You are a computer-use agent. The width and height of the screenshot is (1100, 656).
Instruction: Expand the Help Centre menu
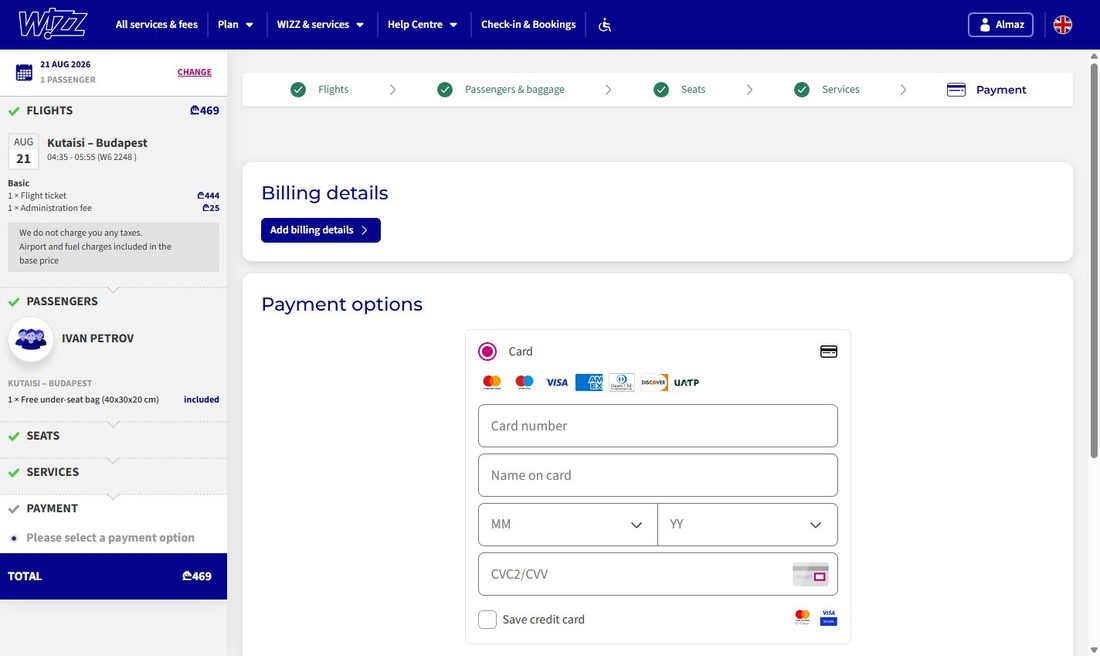click(x=422, y=25)
